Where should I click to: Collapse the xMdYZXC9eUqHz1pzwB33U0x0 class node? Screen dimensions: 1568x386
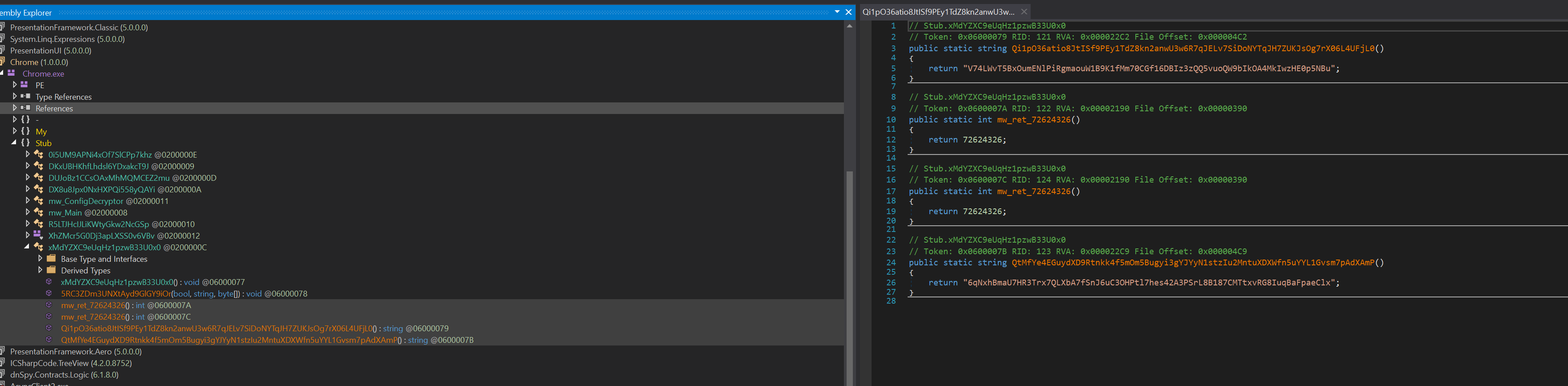point(27,248)
